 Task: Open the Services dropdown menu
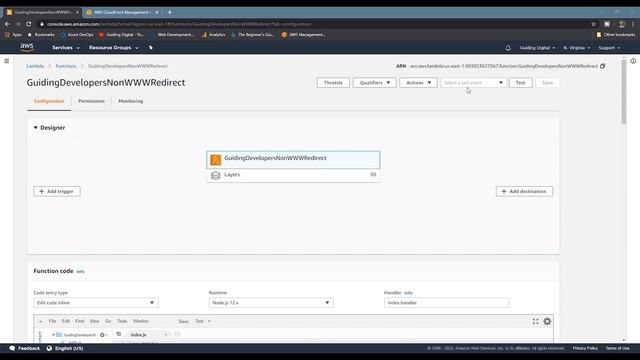click(66, 48)
